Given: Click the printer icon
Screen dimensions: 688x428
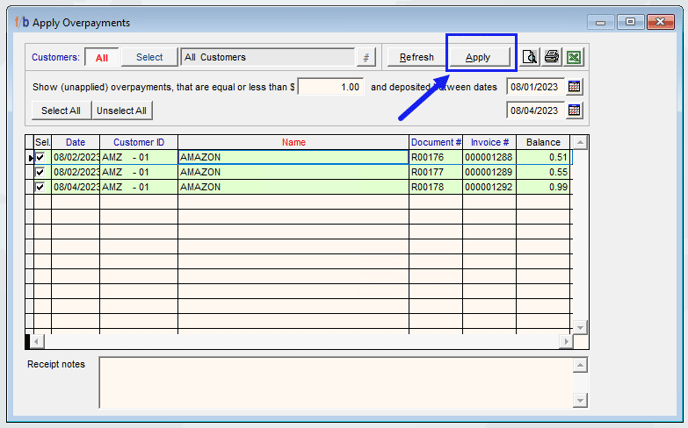Looking at the screenshot, I should click(x=552, y=57).
